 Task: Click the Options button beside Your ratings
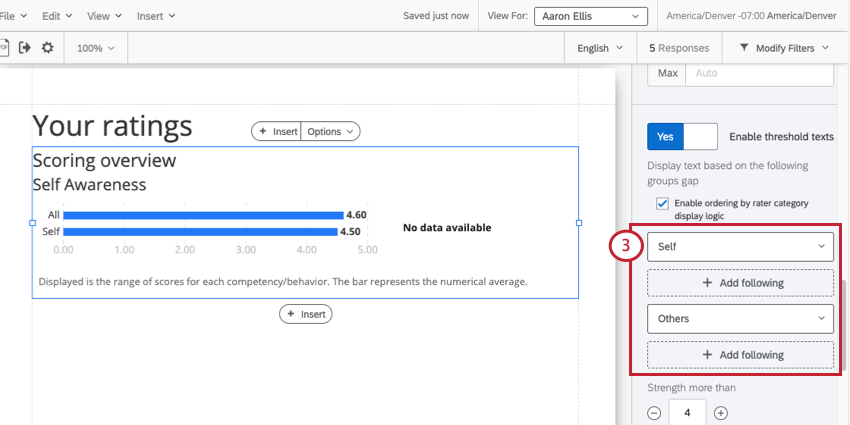tap(330, 131)
